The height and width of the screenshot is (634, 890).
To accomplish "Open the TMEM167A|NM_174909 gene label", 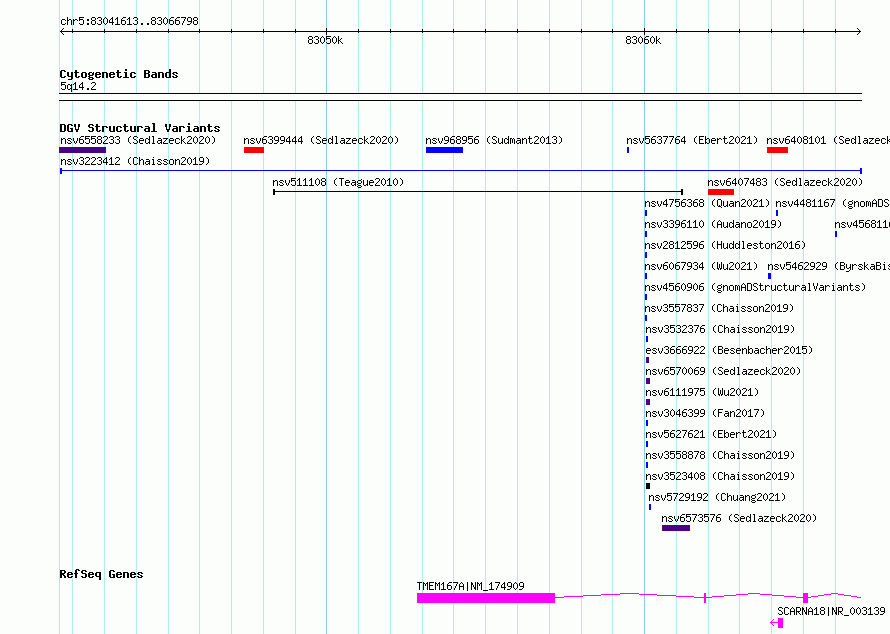I will pos(471,586).
